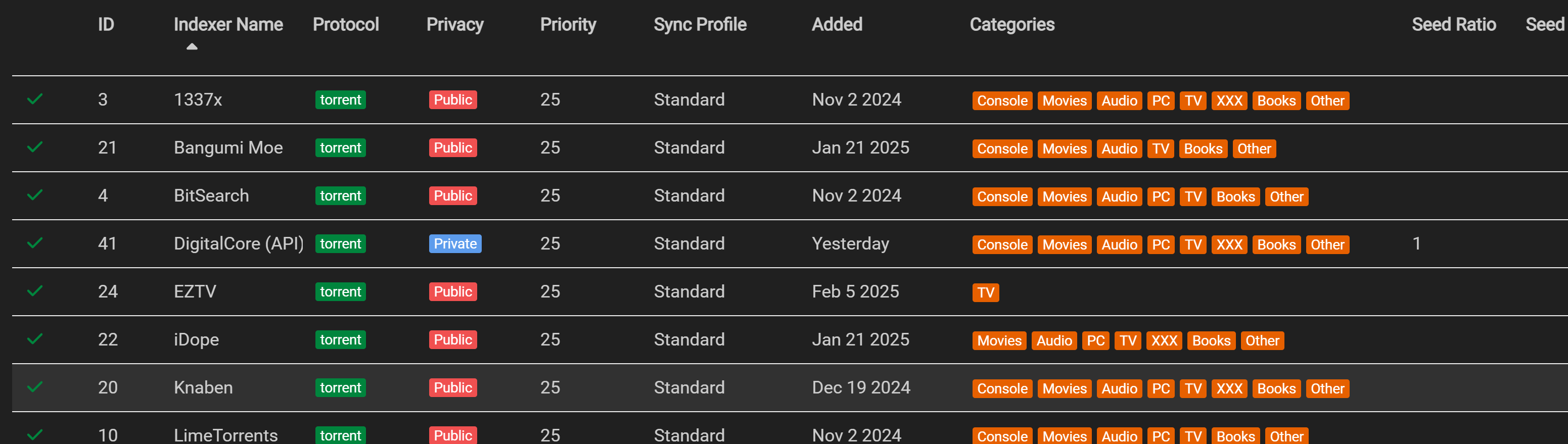This screenshot has width=1568, height=444.
Task: Sort the list by Added date header
Action: click(837, 24)
